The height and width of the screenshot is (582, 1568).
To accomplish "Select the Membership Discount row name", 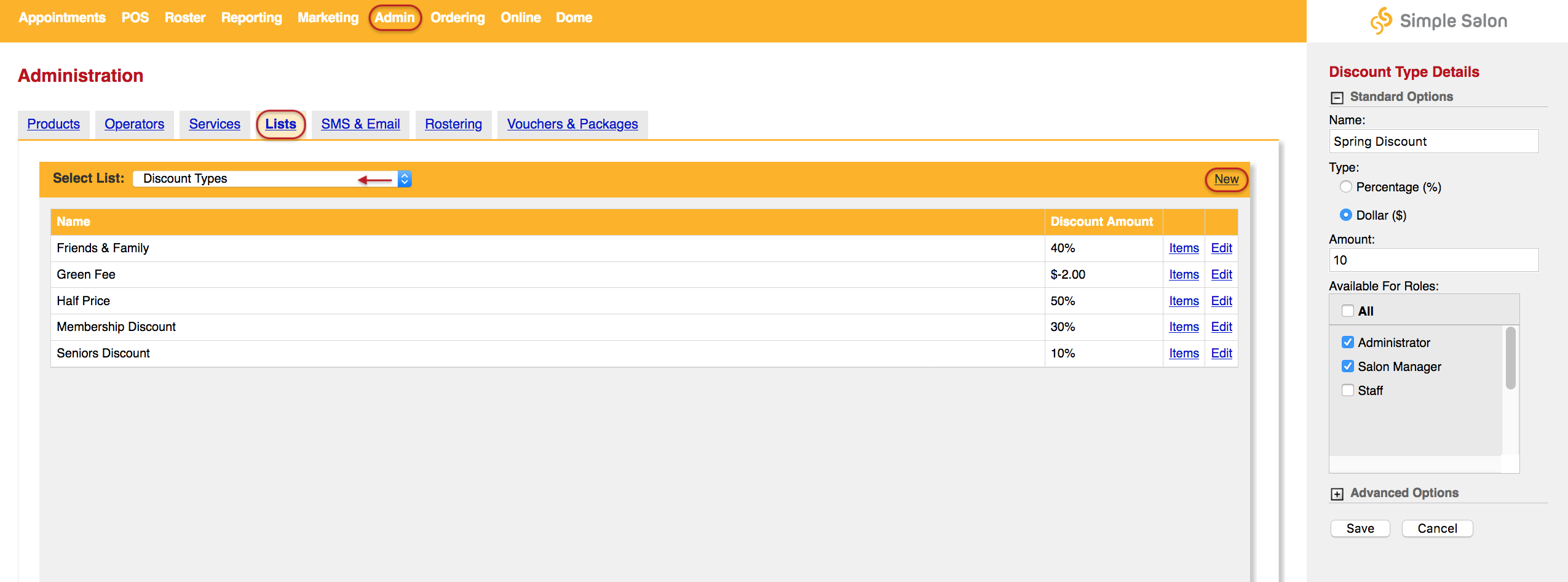I will tap(116, 327).
